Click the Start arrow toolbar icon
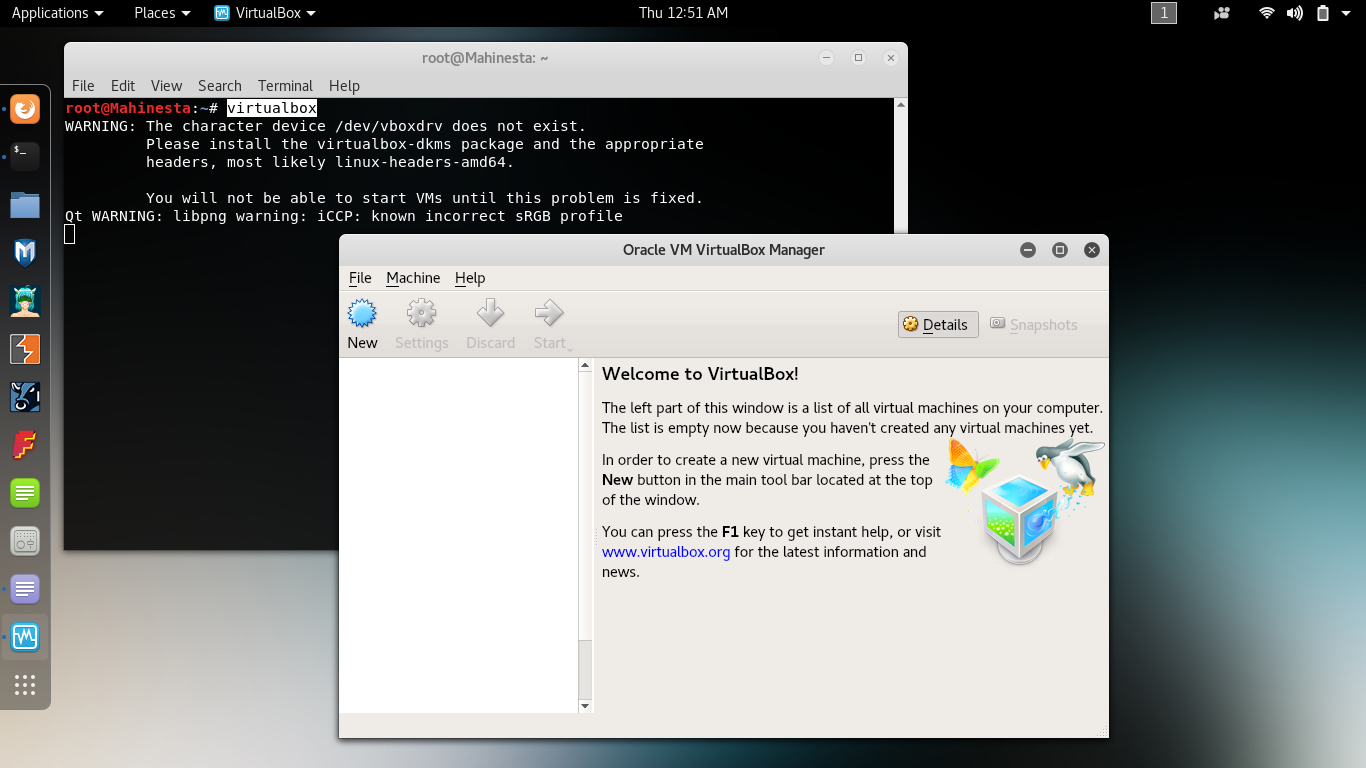This screenshot has height=768, width=1366. pos(549,325)
